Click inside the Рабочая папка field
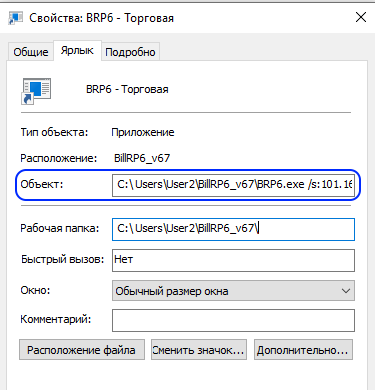This screenshot has height=390, width=375. click(233, 229)
